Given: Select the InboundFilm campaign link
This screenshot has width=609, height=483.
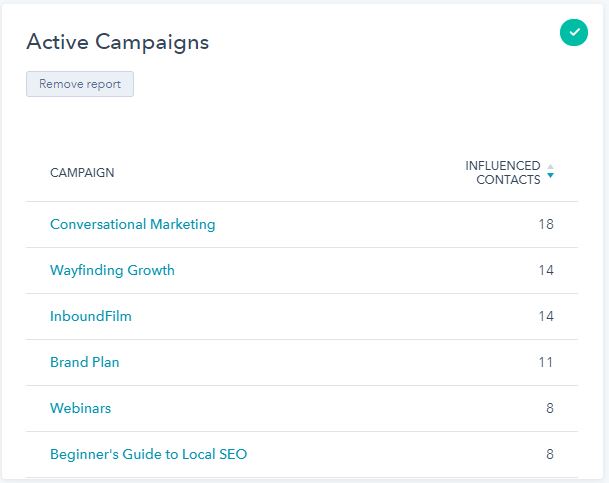Looking at the screenshot, I should tap(91, 316).
